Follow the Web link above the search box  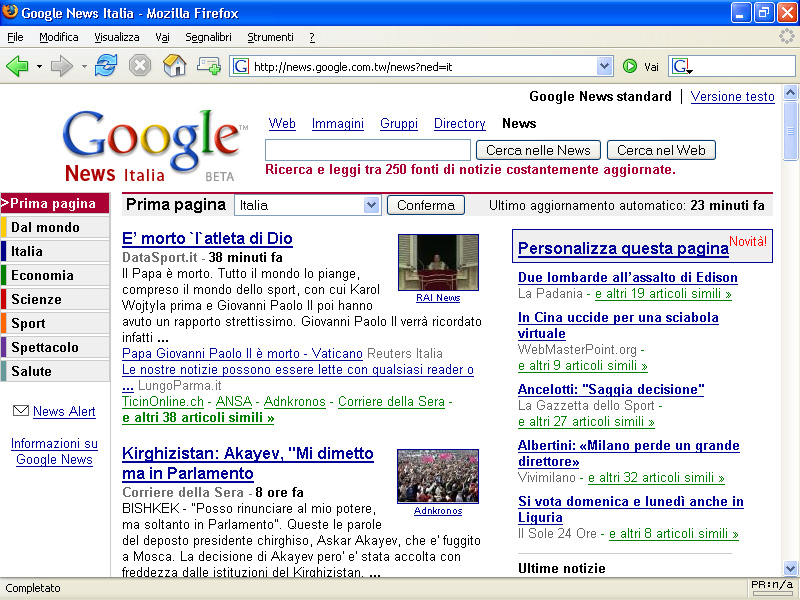(282, 123)
